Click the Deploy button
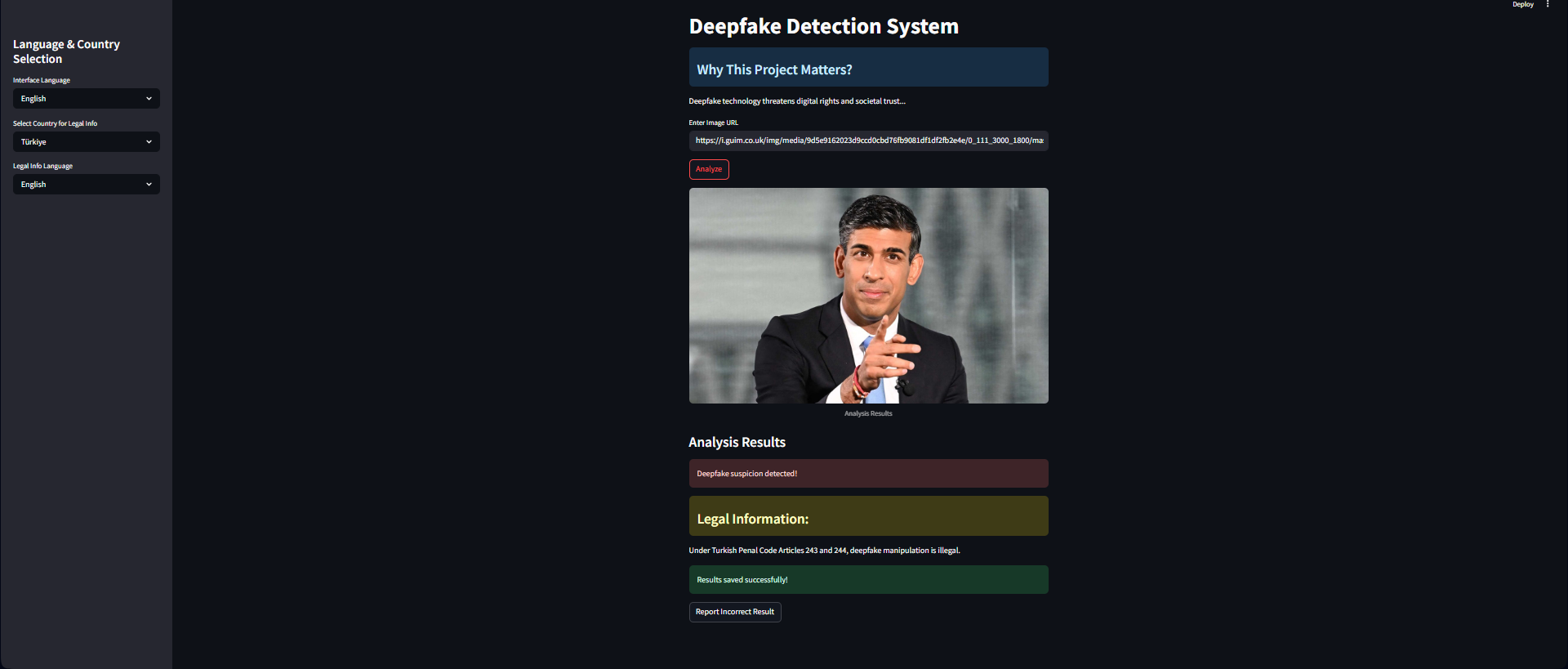Screen dimensions: 1568x669 1522,4
